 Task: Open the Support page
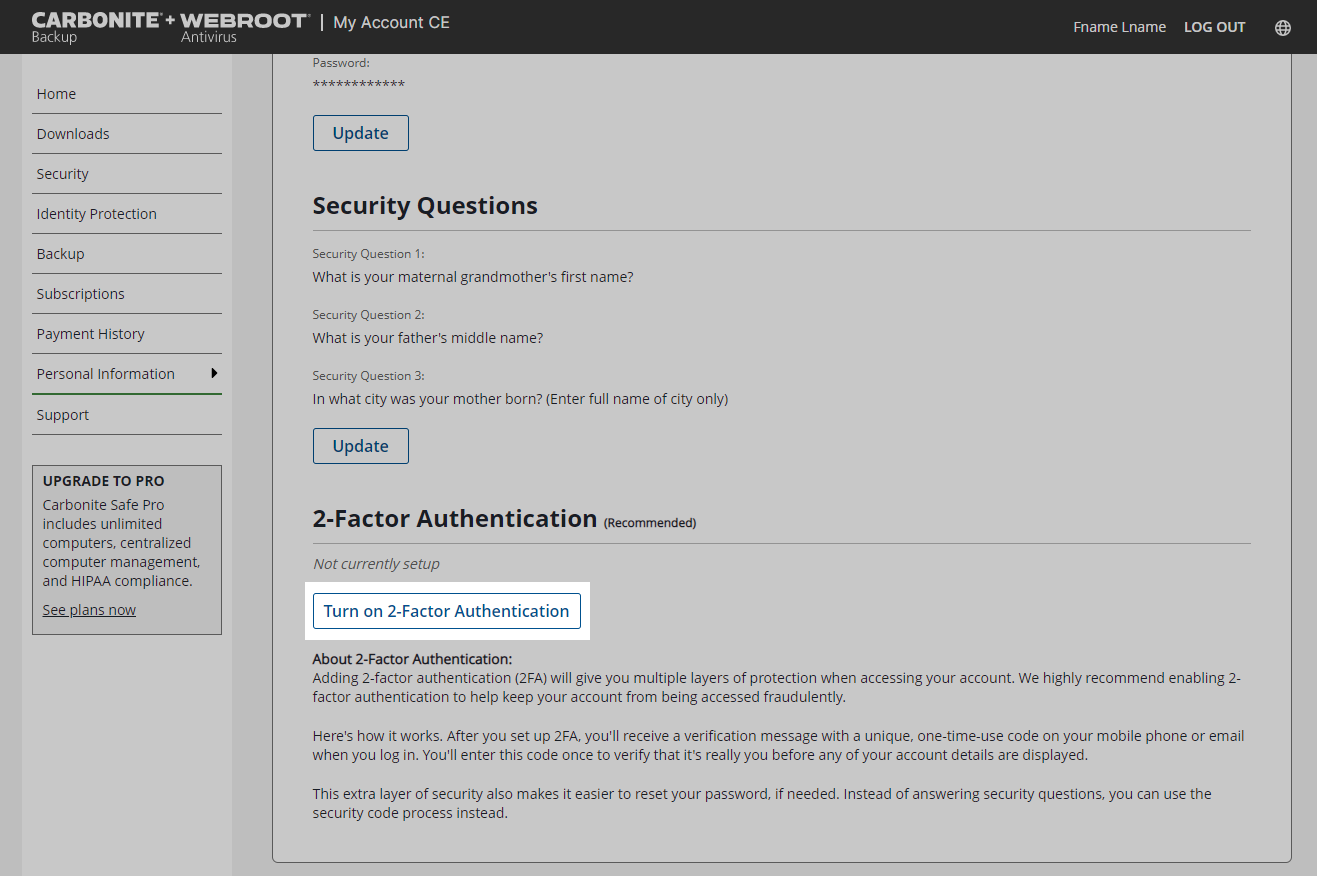pos(62,414)
